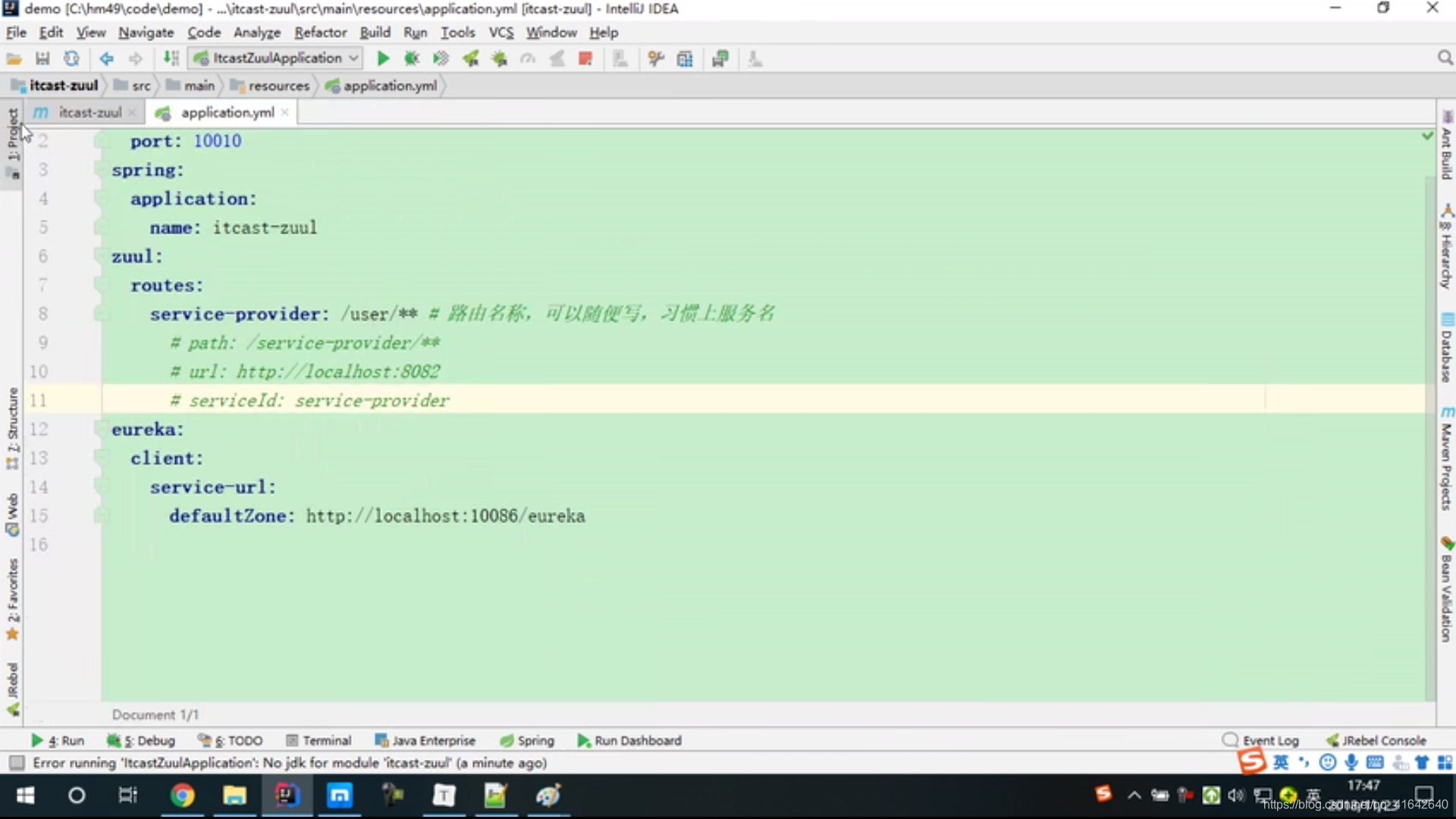Click the Search Everywhere magnifier
The image size is (1456, 819).
(1445, 58)
